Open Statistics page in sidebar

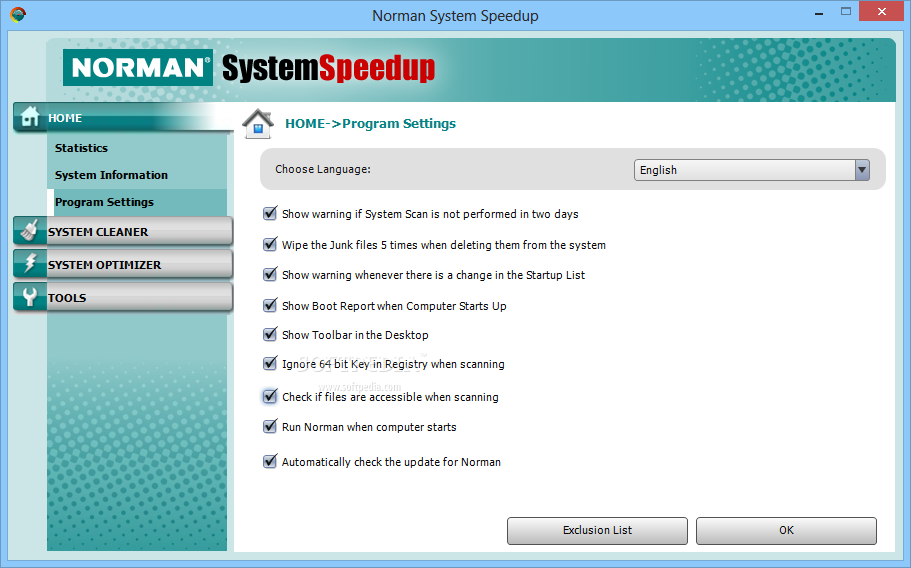click(x=81, y=148)
